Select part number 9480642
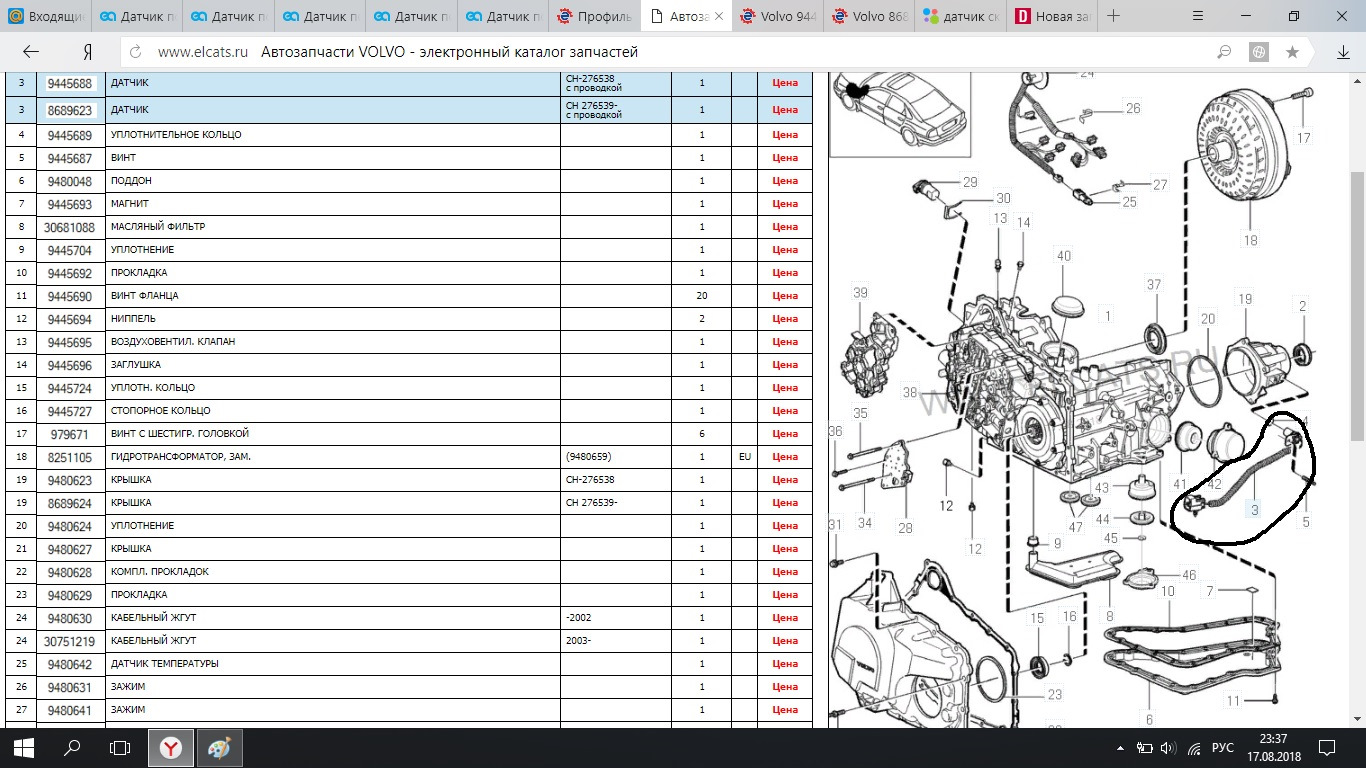 tap(69, 664)
